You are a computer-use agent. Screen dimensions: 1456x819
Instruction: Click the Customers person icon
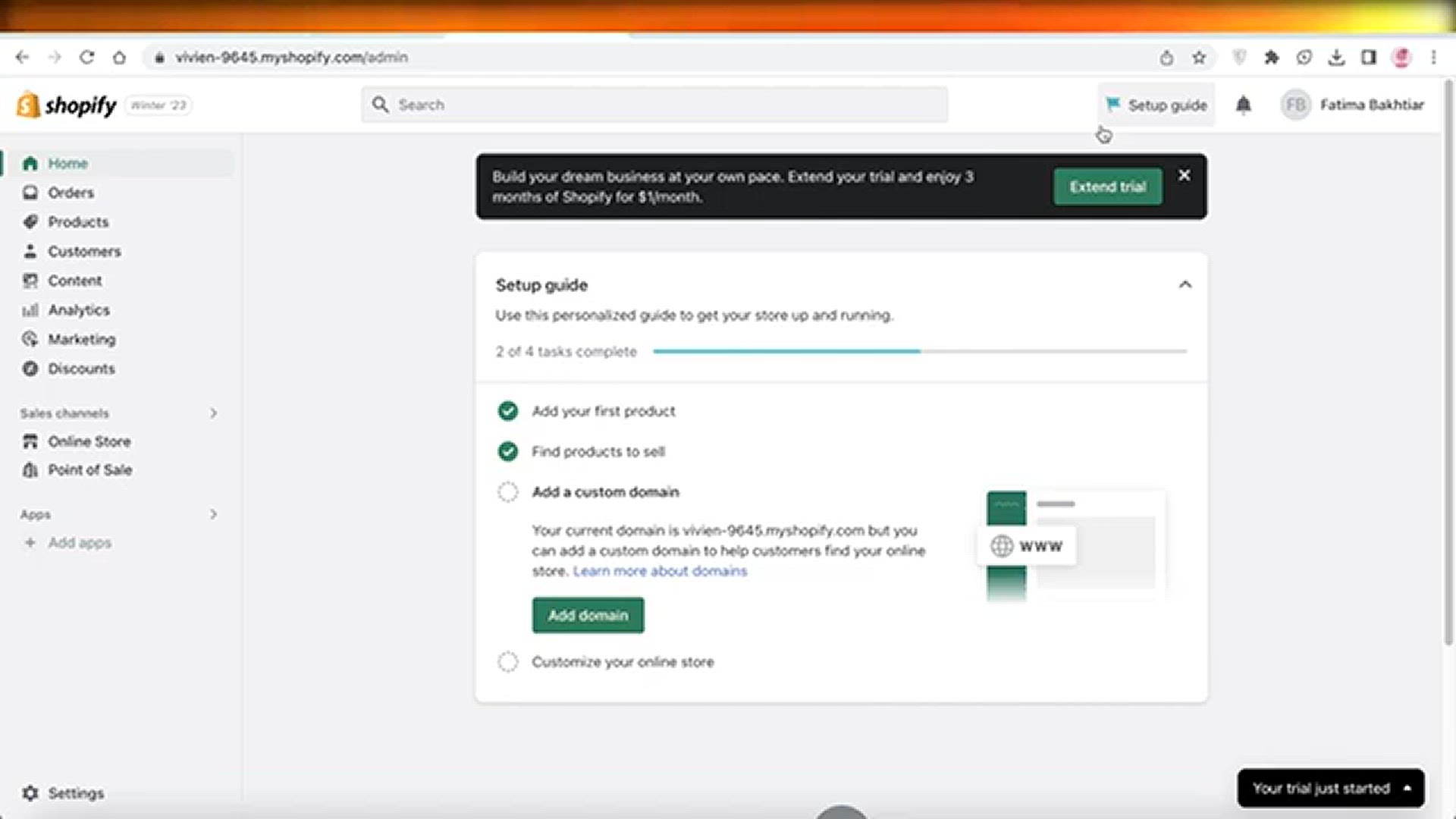[x=30, y=251]
